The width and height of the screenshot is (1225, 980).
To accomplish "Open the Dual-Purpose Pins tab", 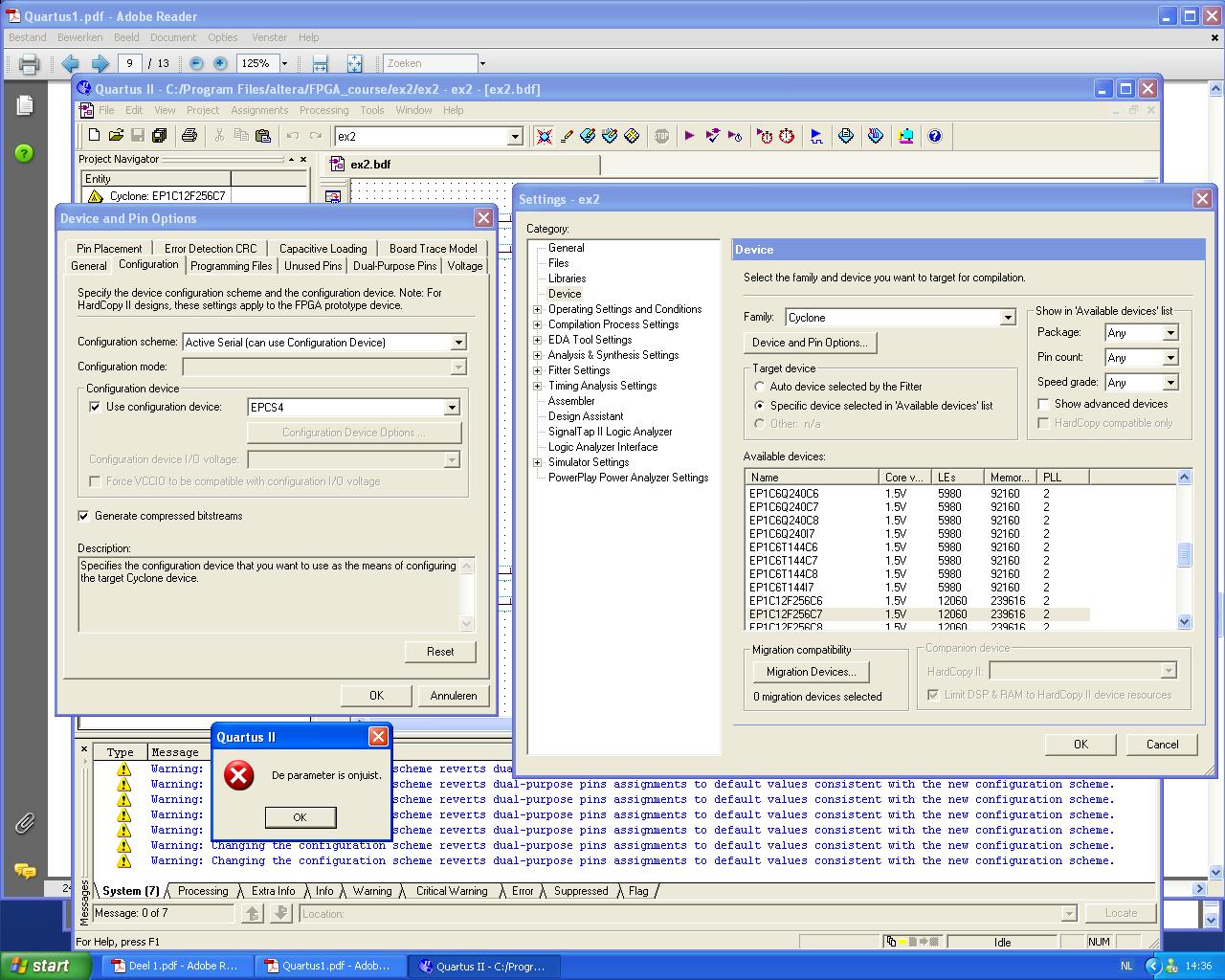I will point(394,266).
